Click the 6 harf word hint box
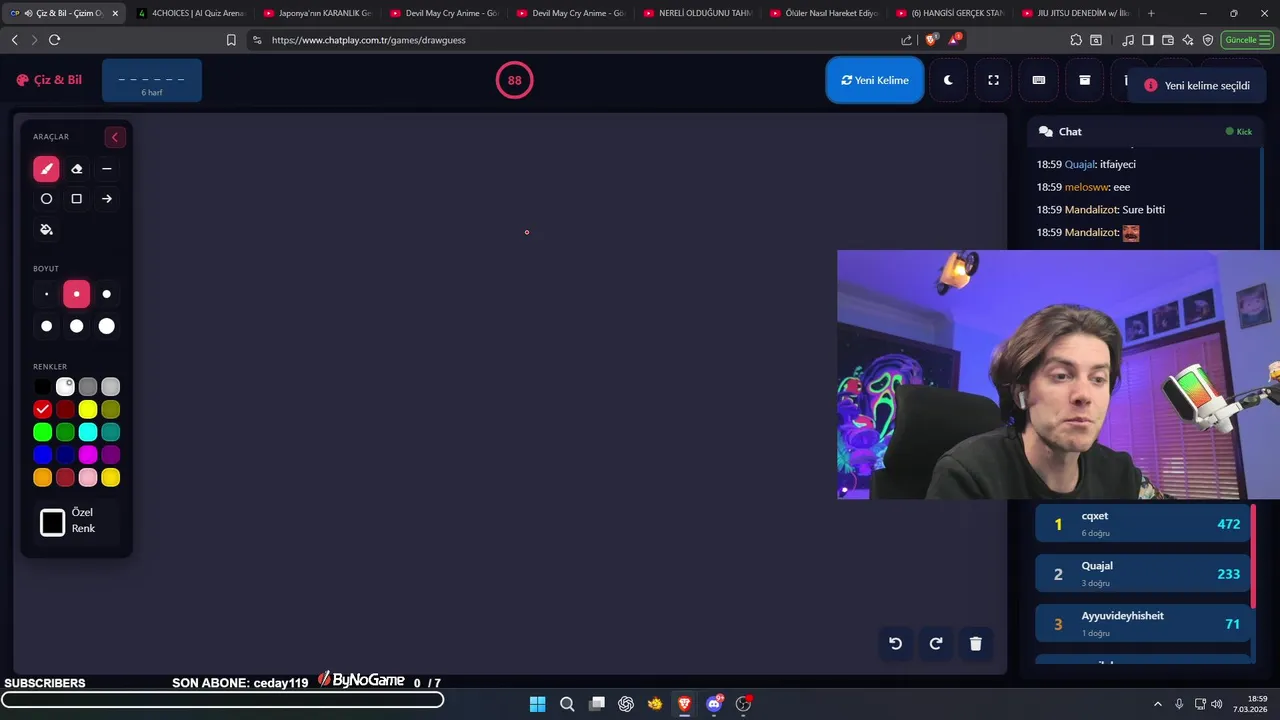This screenshot has width=1280, height=720. 152,81
